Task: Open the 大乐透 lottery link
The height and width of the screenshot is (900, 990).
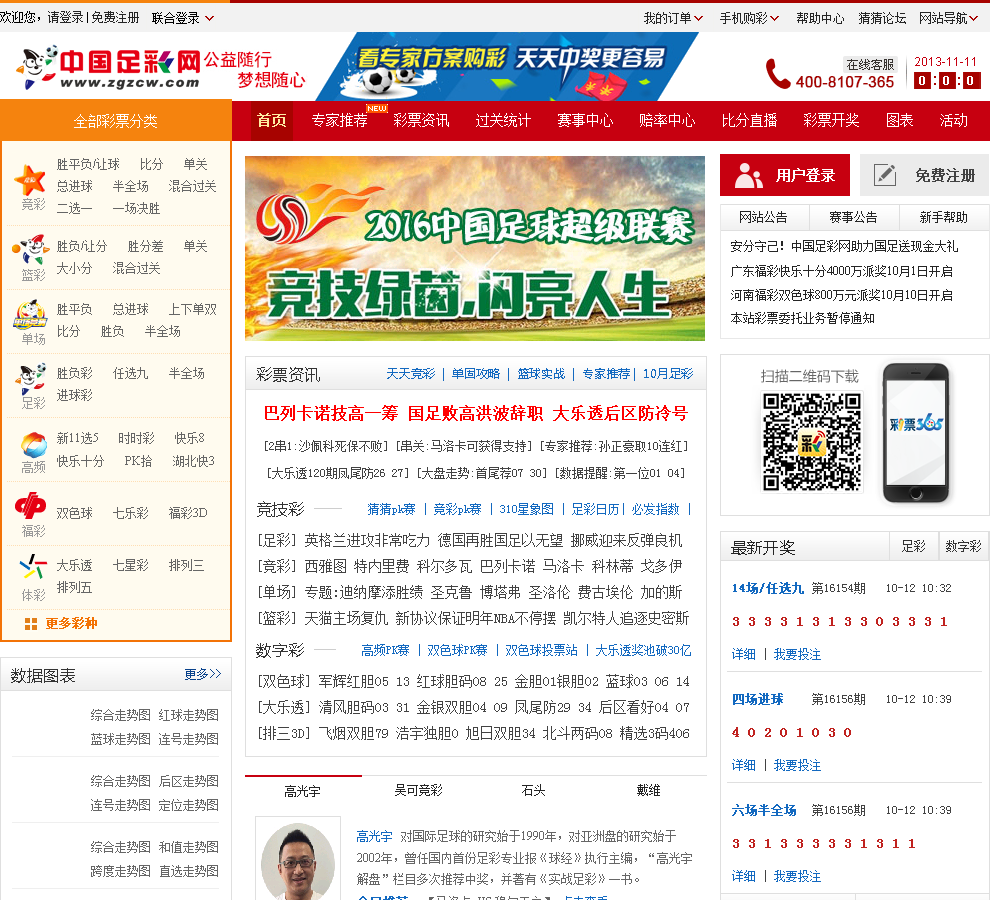Action: (75, 565)
